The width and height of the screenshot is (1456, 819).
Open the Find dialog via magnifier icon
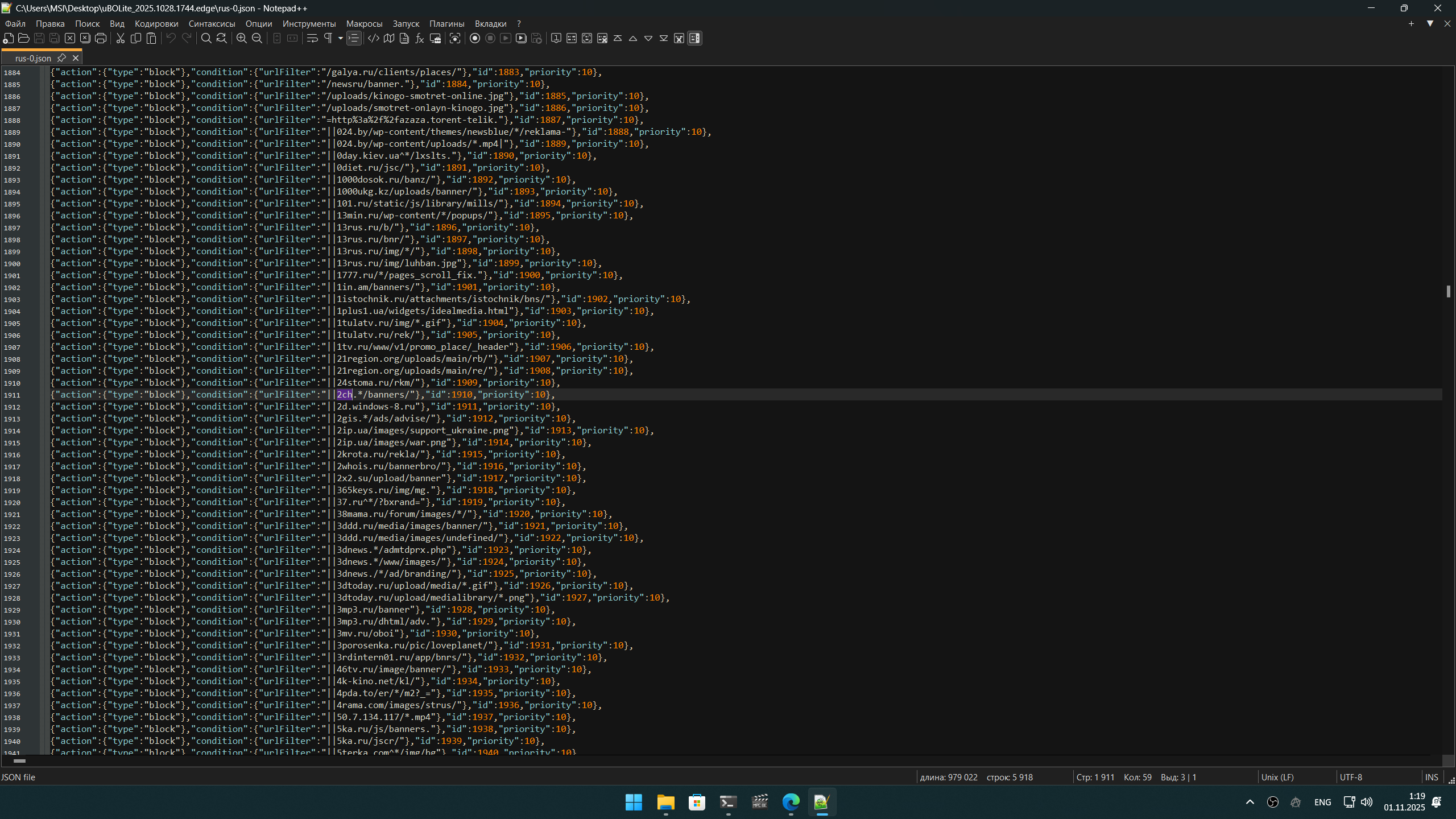pos(206,38)
